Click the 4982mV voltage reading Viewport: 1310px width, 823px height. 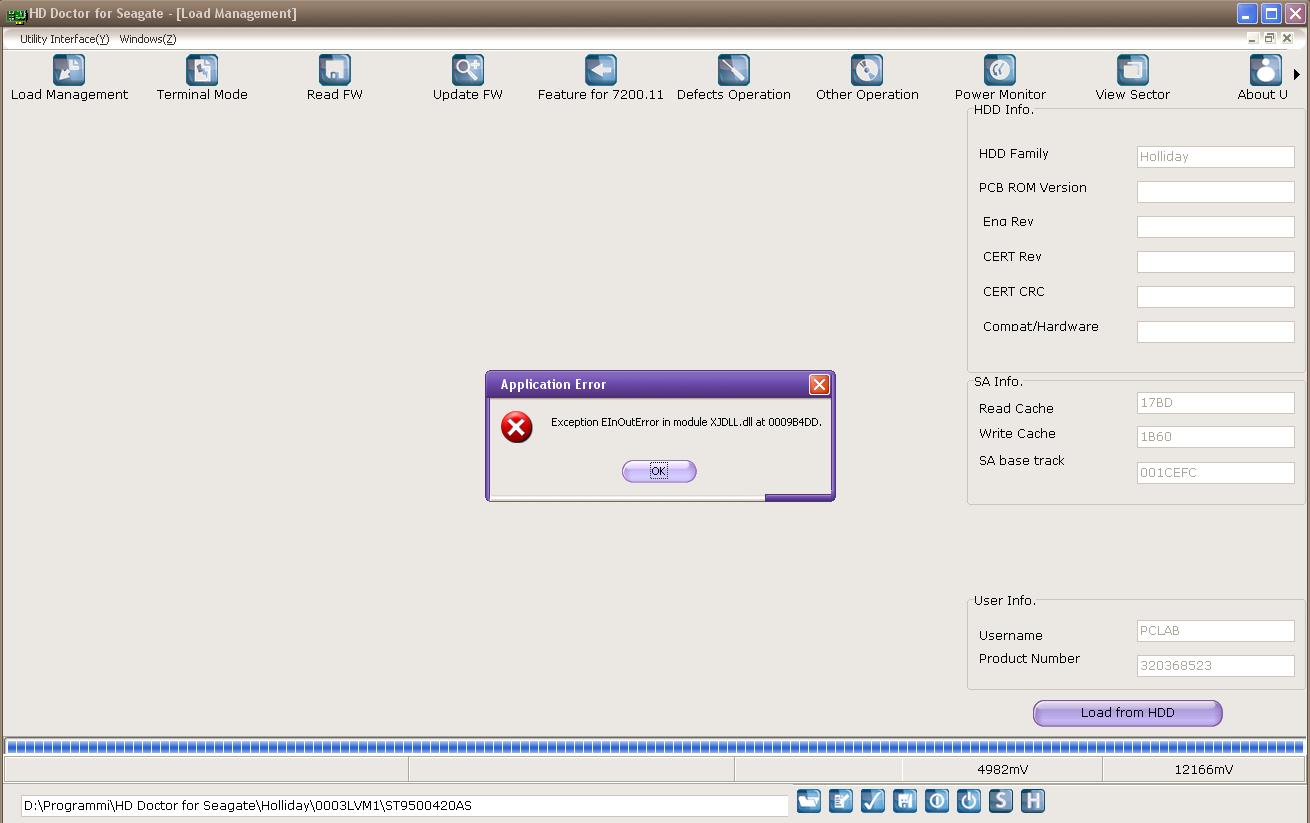pos(1002,770)
